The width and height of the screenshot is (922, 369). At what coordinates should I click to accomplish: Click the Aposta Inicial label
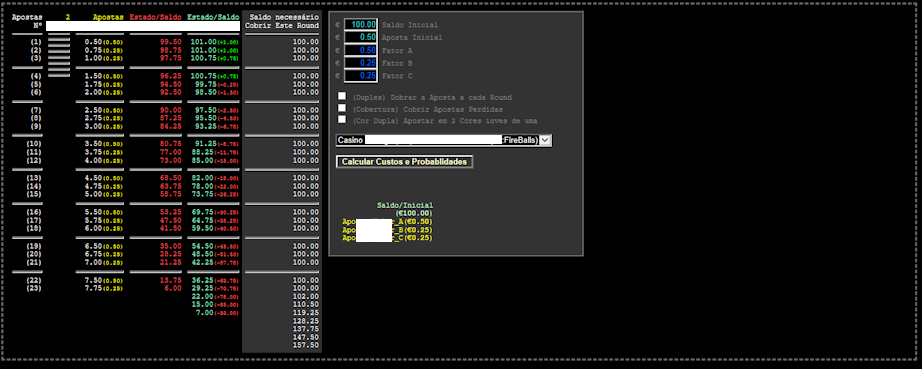412,38
